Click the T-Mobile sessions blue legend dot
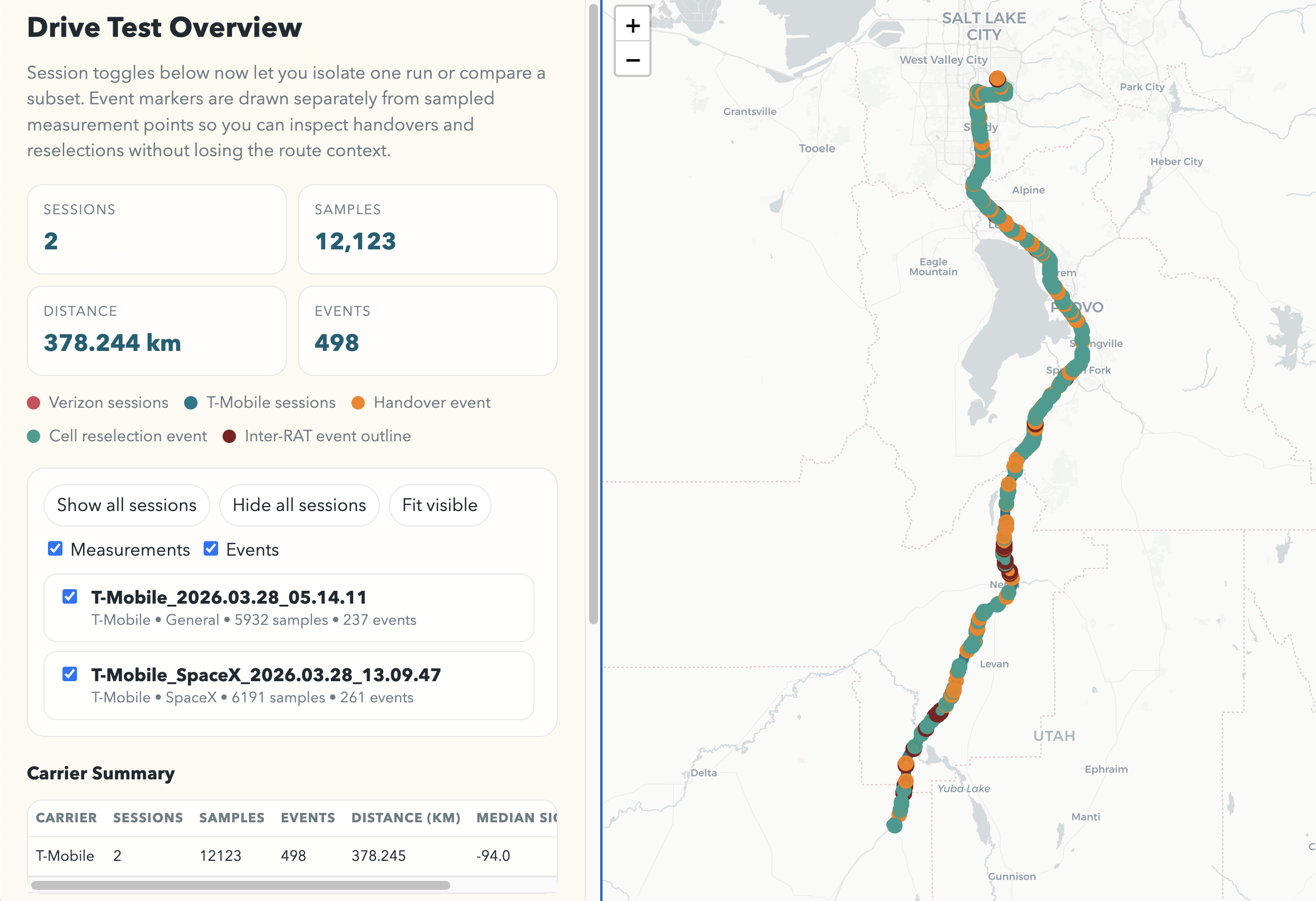This screenshot has width=1316, height=901. (x=191, y=403)
